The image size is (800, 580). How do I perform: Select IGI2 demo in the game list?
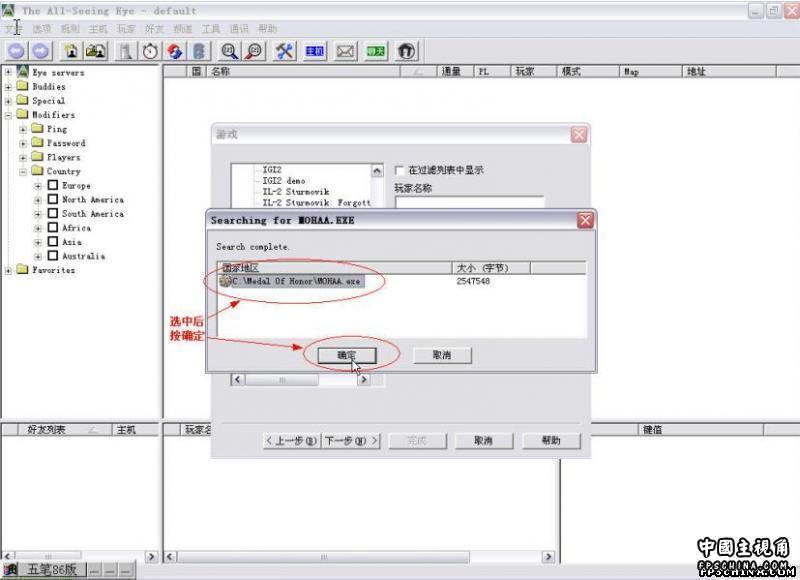pos(284,181)
